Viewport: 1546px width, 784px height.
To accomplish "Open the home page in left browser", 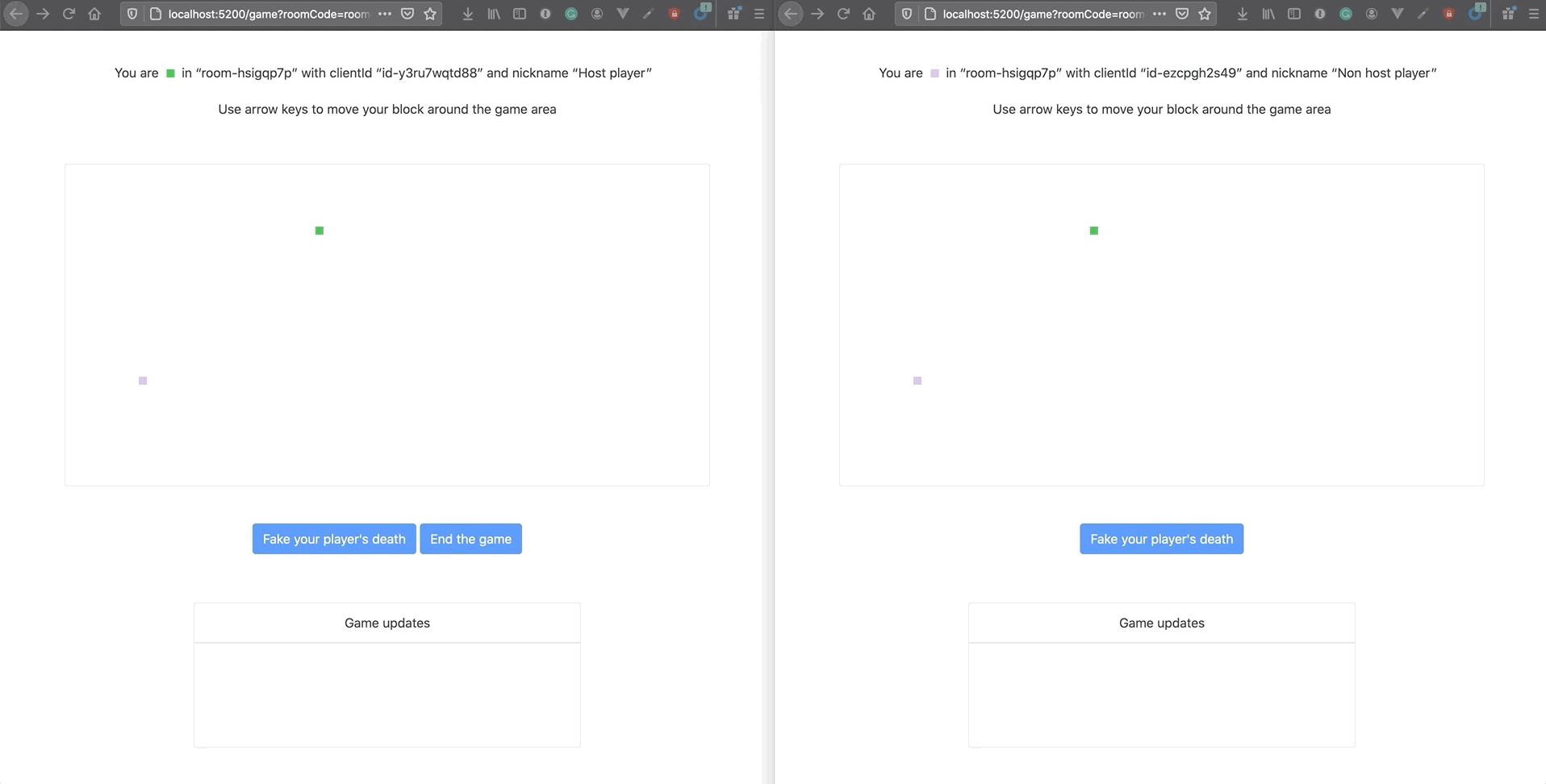I will (94, 14).
